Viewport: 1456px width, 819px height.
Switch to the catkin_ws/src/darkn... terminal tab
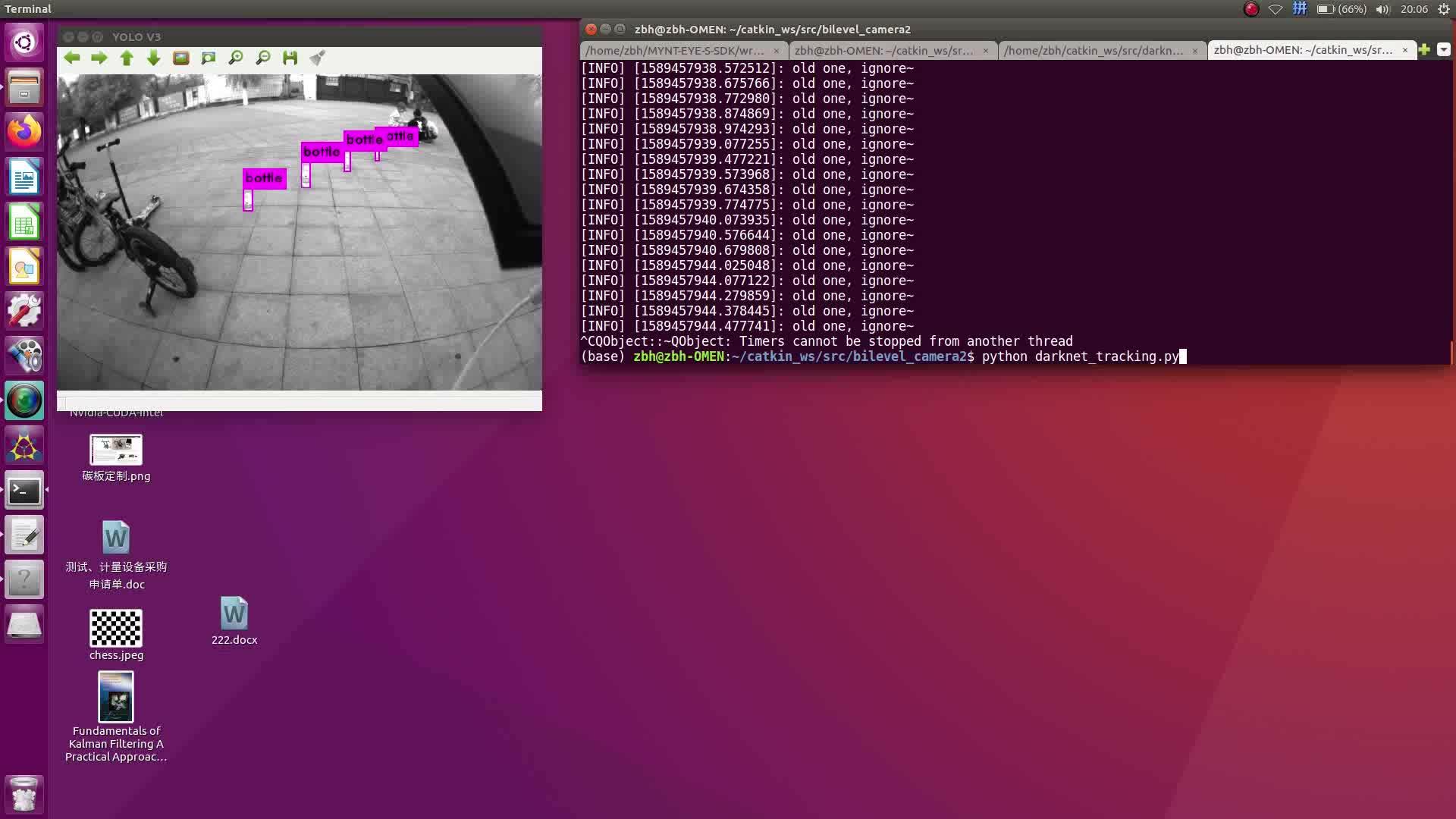(x=1093, y=50)
